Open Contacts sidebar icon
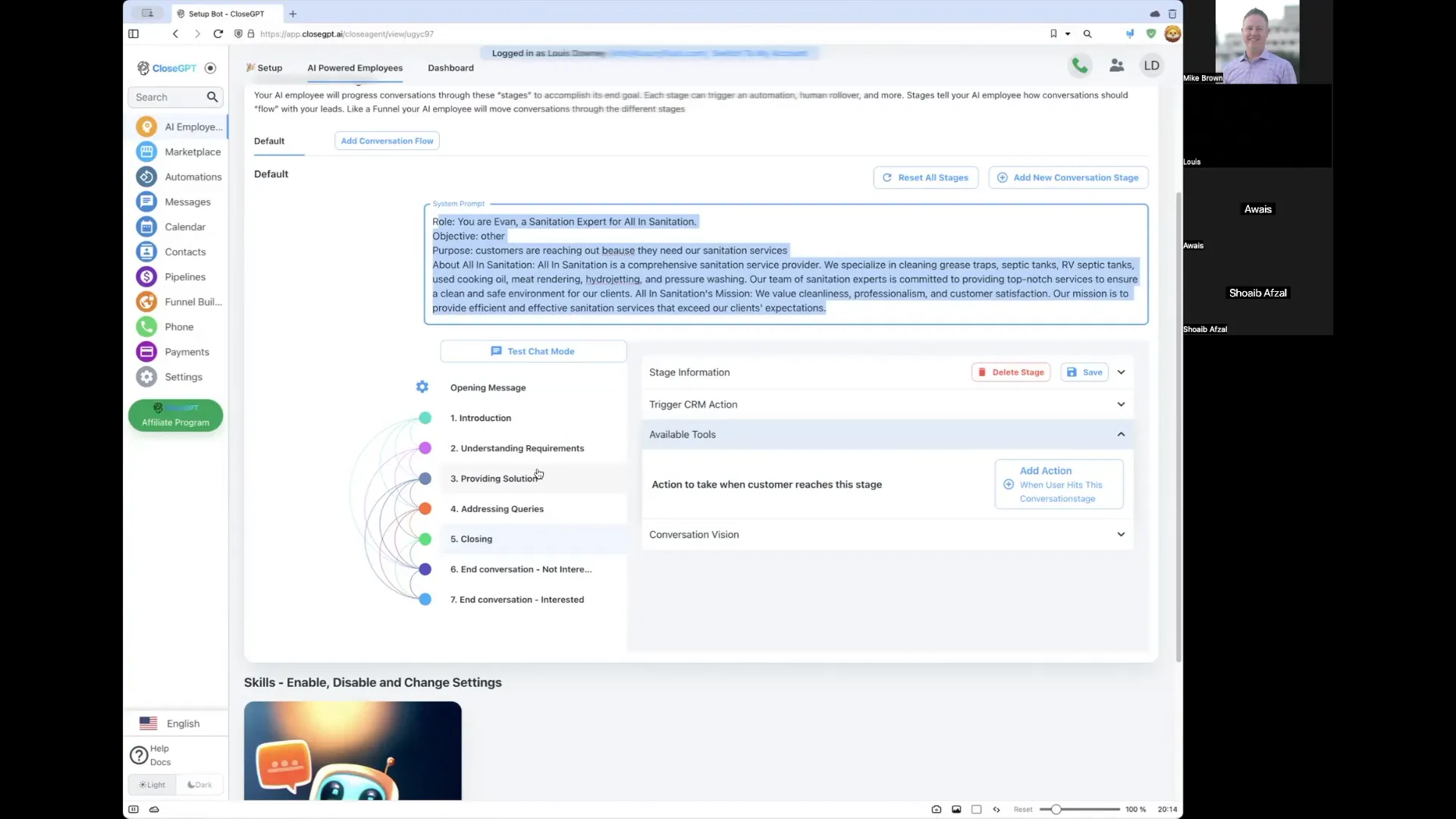This screenshot has width=1456, height=819. click(x=146, y=252)
